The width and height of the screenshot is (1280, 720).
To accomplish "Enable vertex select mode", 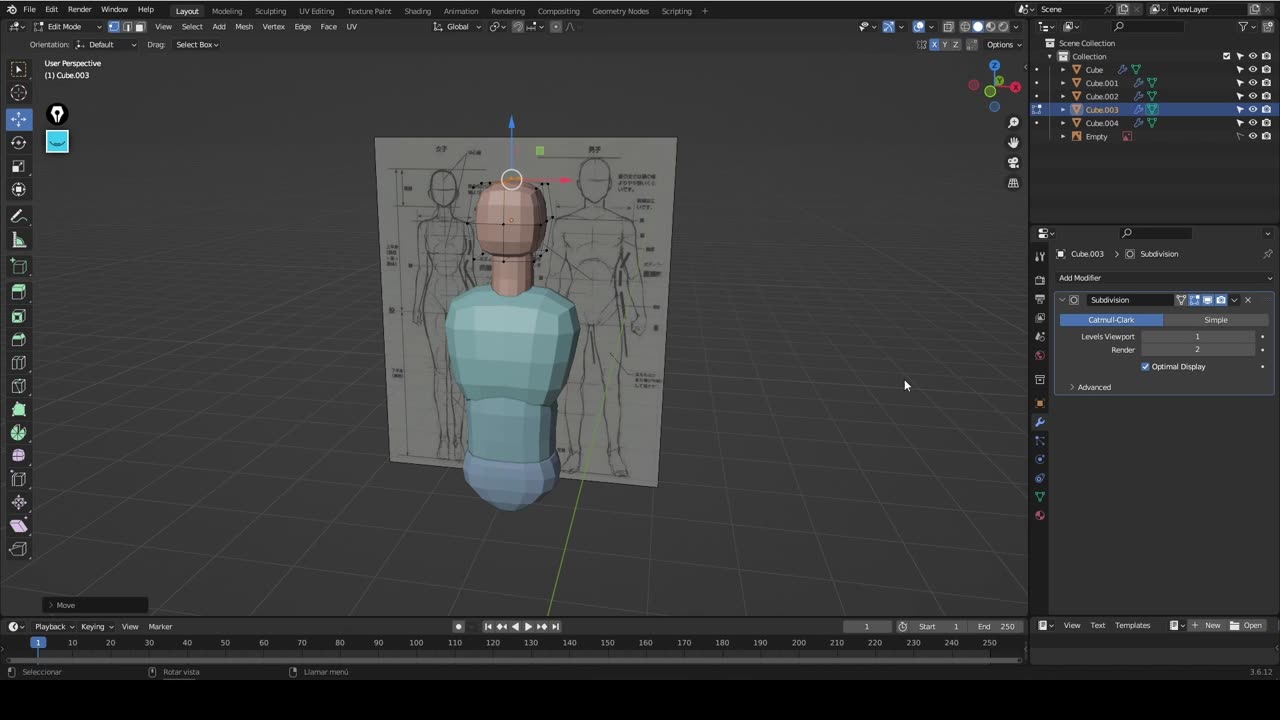I will pos(114,27).
